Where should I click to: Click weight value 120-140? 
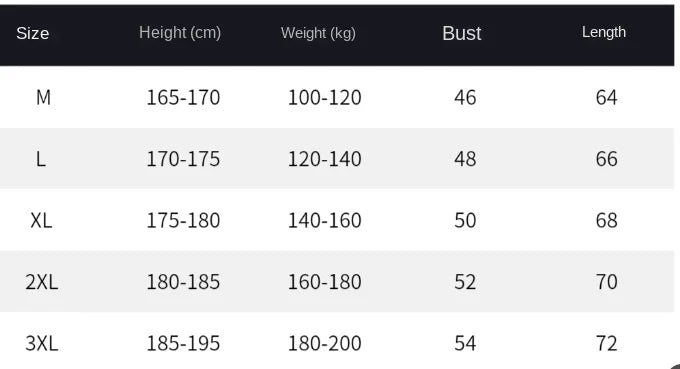click(324, 159)
